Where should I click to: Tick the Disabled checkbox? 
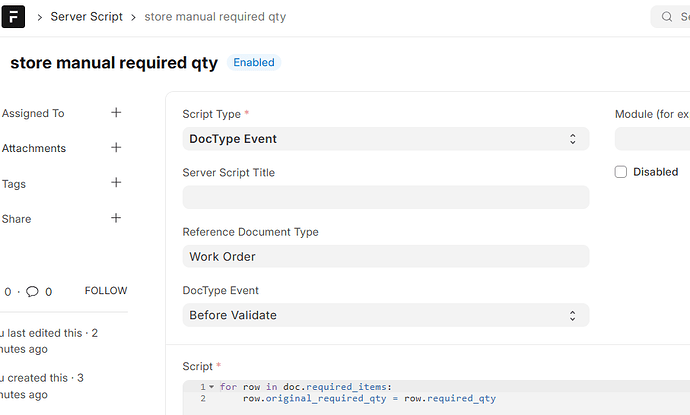click(621, 172)
